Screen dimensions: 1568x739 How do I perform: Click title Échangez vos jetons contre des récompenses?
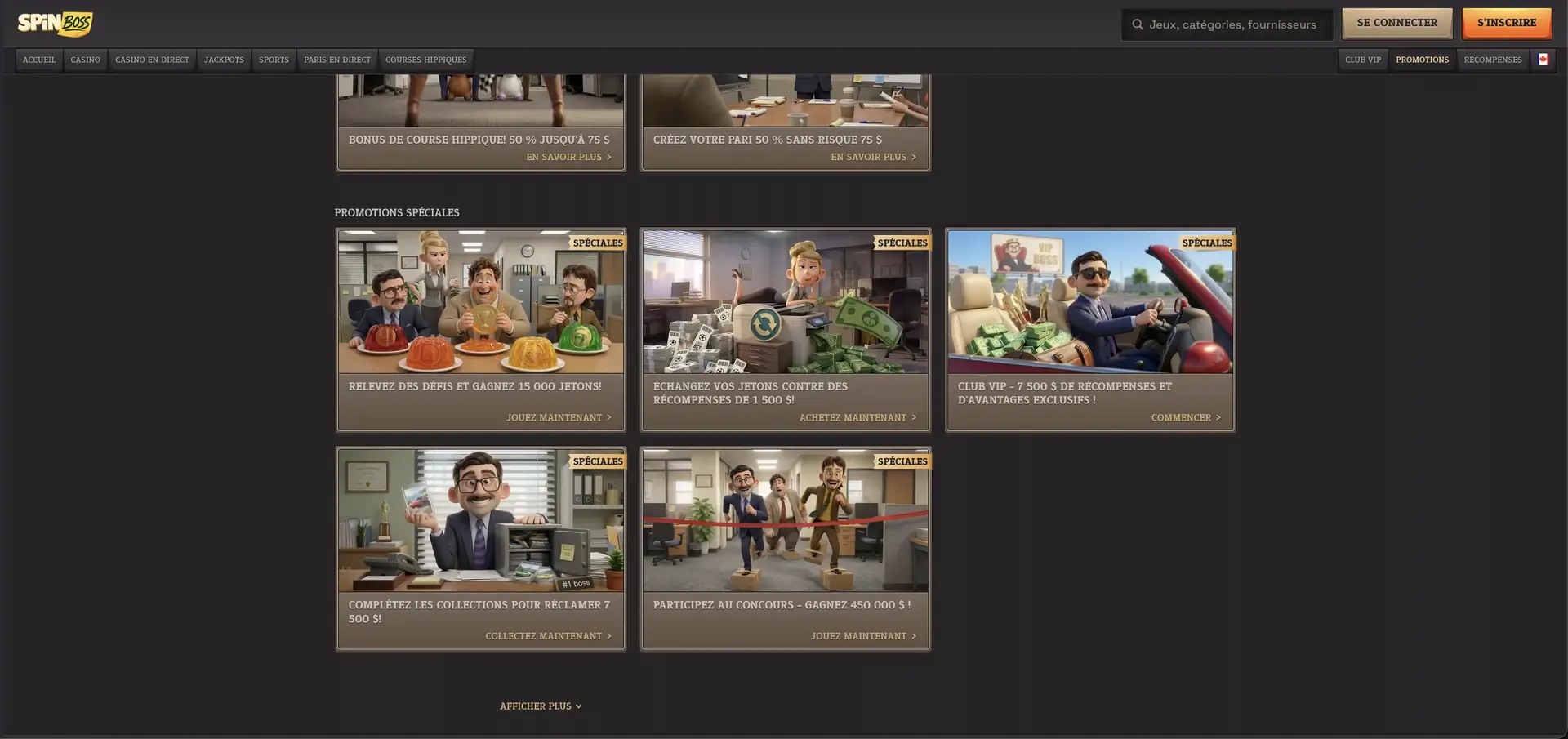tap(751, 393)
